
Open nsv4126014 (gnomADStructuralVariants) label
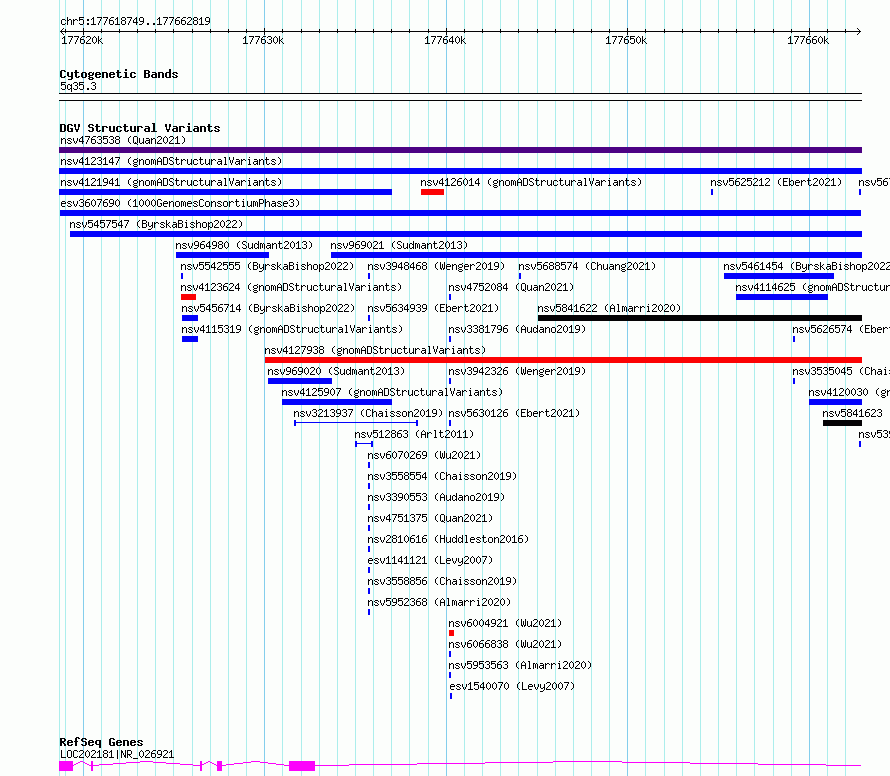tap(531, 182)
